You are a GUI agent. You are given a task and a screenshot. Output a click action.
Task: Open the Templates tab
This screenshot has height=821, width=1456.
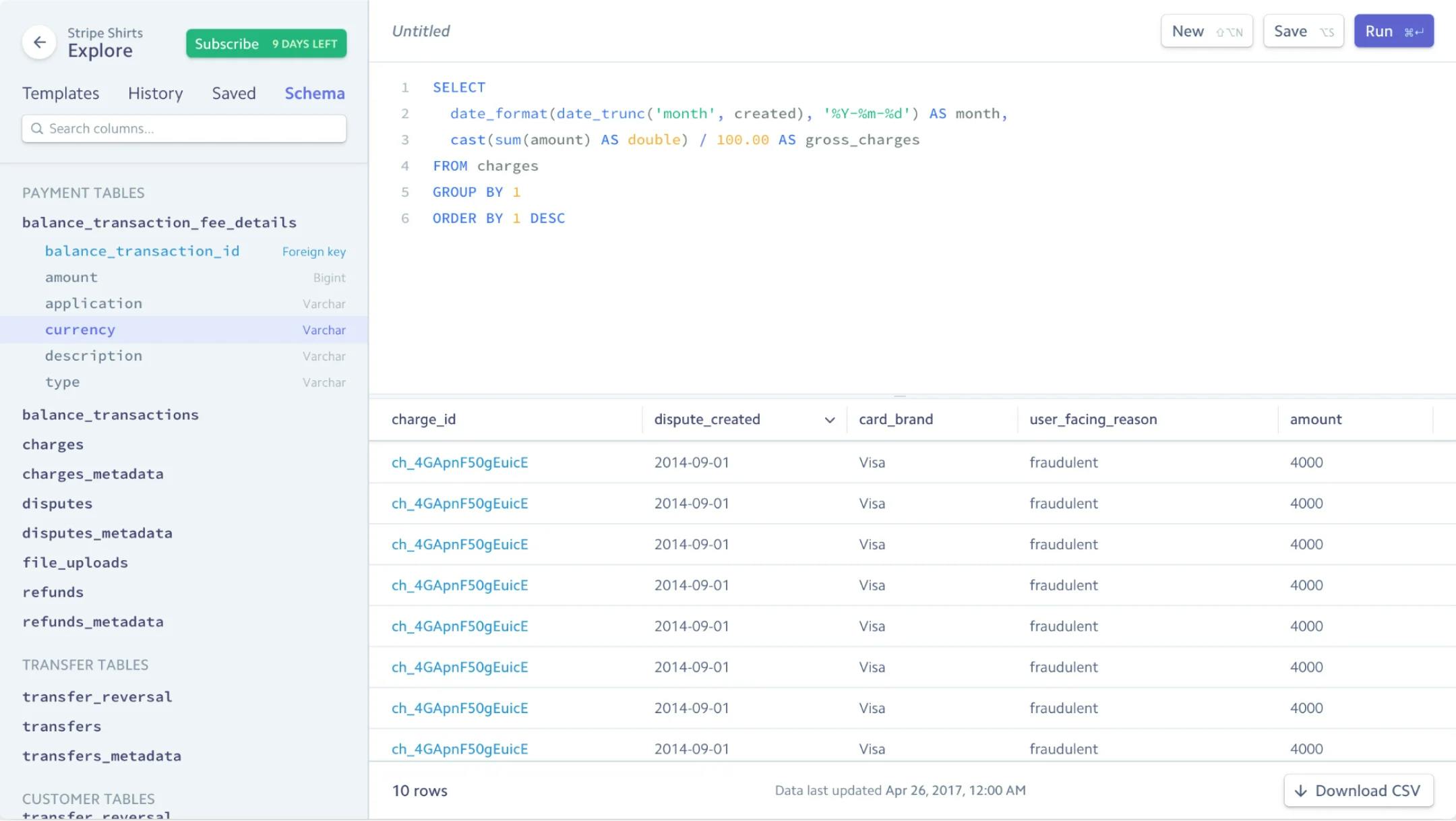point(61,93)
